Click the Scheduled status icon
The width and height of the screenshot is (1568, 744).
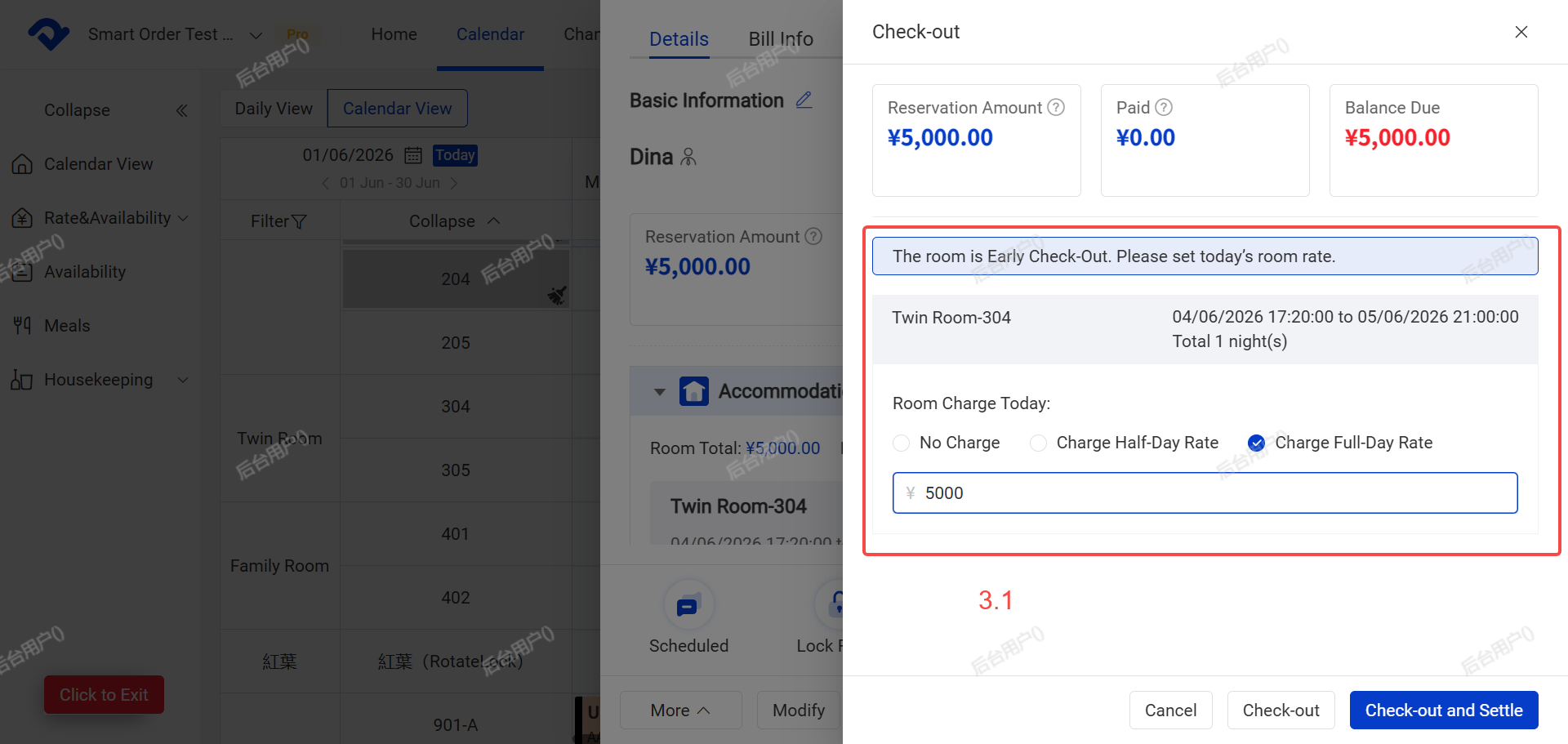pyautogui.click(x=688, y=605)
